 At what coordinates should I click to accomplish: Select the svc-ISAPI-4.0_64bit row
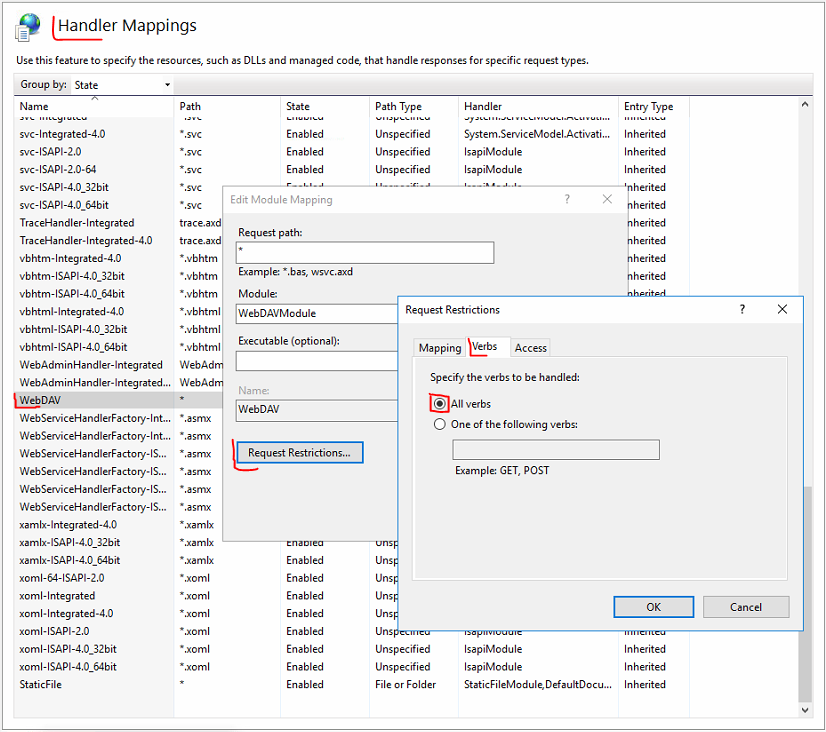coord(64,205)
